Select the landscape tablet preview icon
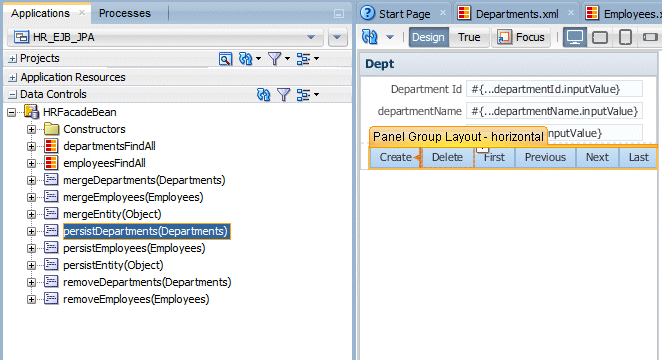The image size is (662, 360). (x=600, y=38)
